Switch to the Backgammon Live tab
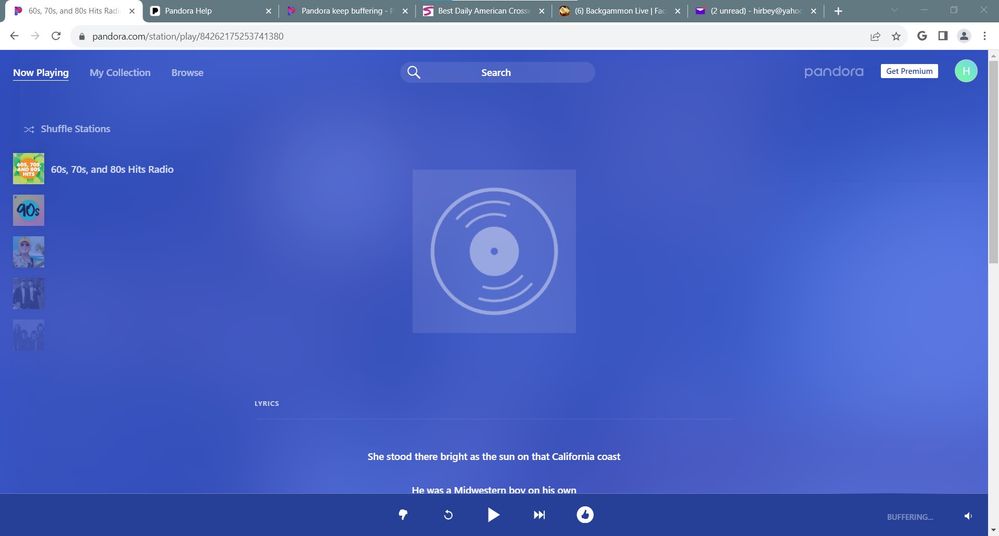This screenshot has height=536, width=999. click(x=619, y=11)
